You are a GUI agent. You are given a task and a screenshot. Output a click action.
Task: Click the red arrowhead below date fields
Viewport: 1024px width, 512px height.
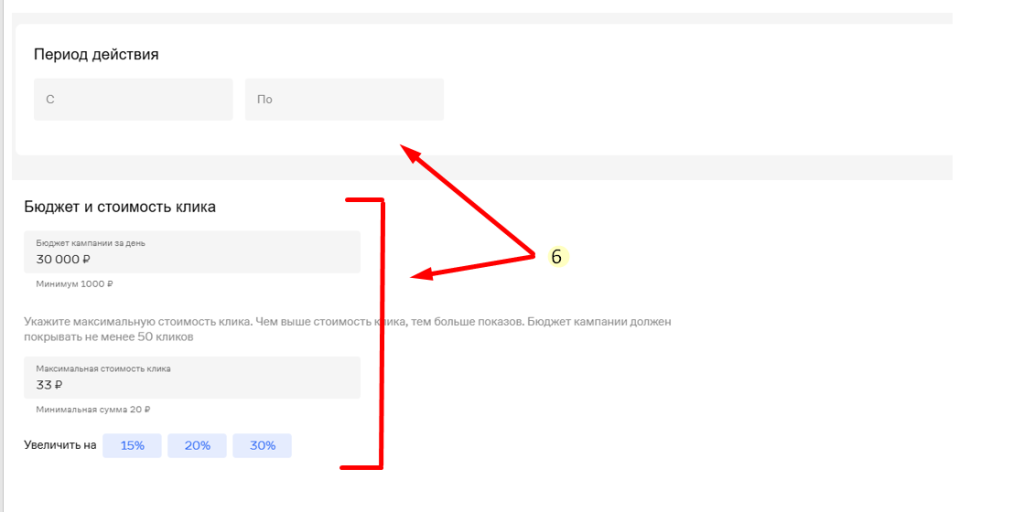(x=408, y=151)
